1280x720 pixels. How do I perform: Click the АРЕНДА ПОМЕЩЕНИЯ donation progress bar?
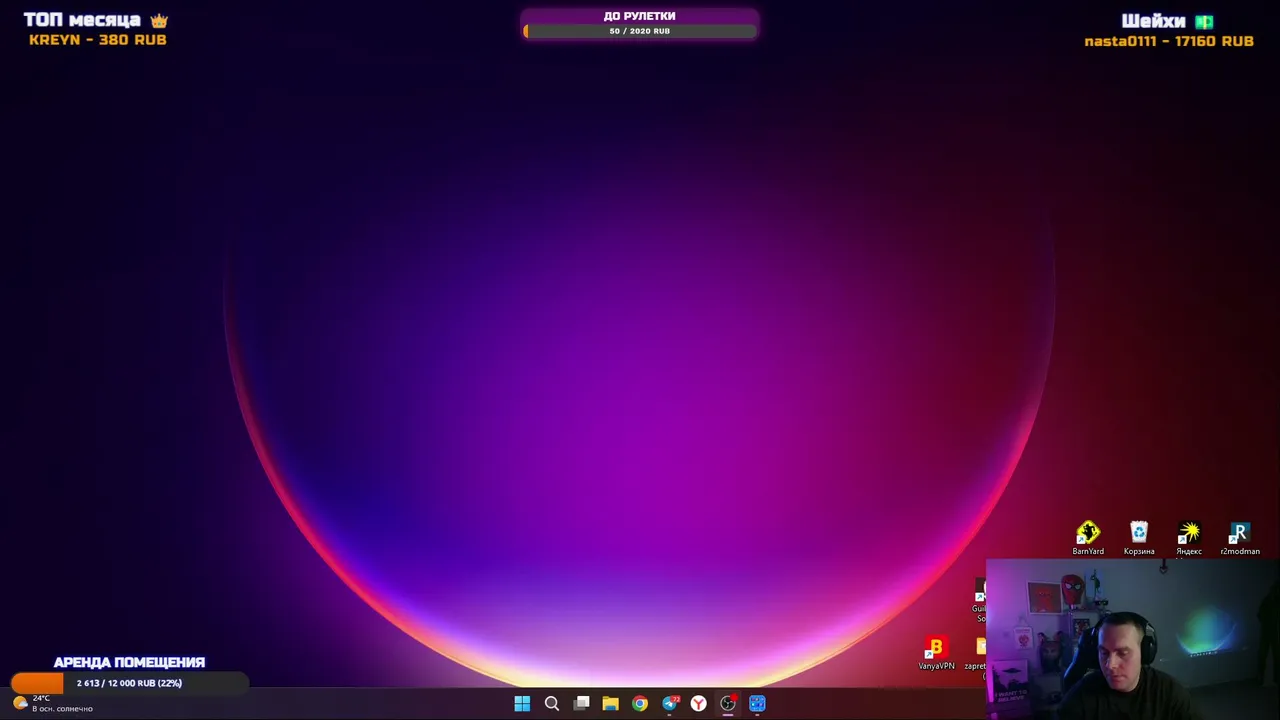pyautogui.click(x=129, y=683)
